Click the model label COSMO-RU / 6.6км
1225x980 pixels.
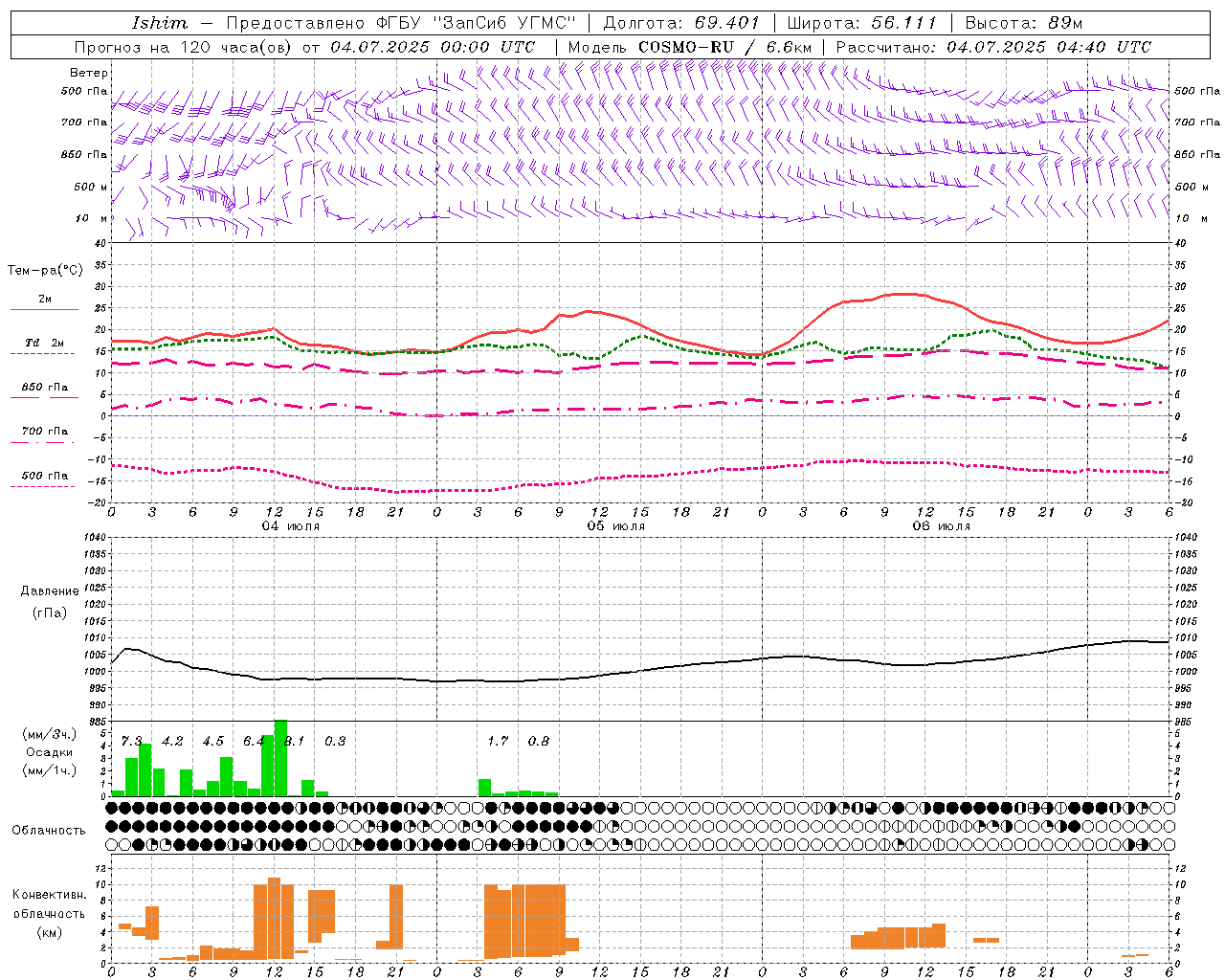[x=725, y=47]
